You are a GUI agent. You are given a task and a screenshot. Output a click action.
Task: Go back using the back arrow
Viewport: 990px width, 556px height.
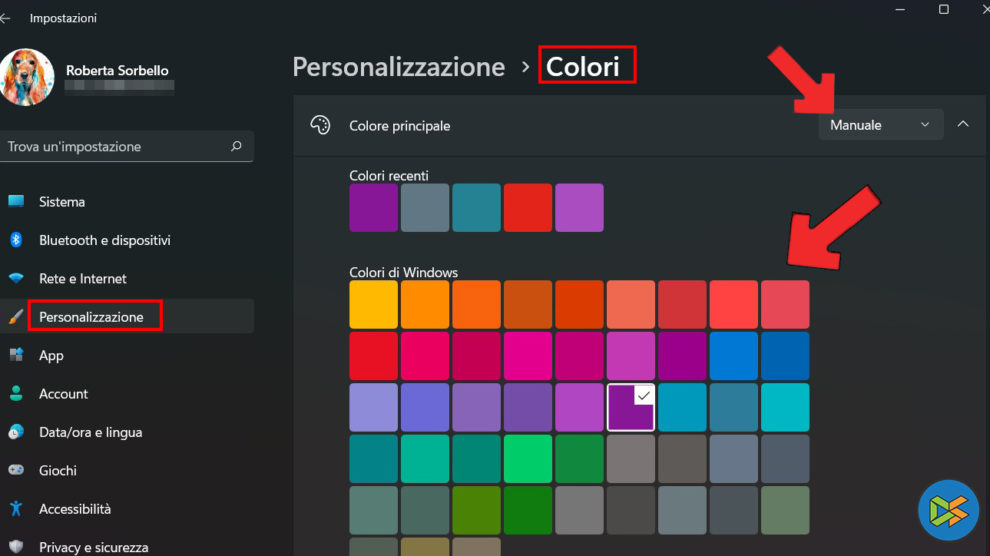[x=7, y=18]
